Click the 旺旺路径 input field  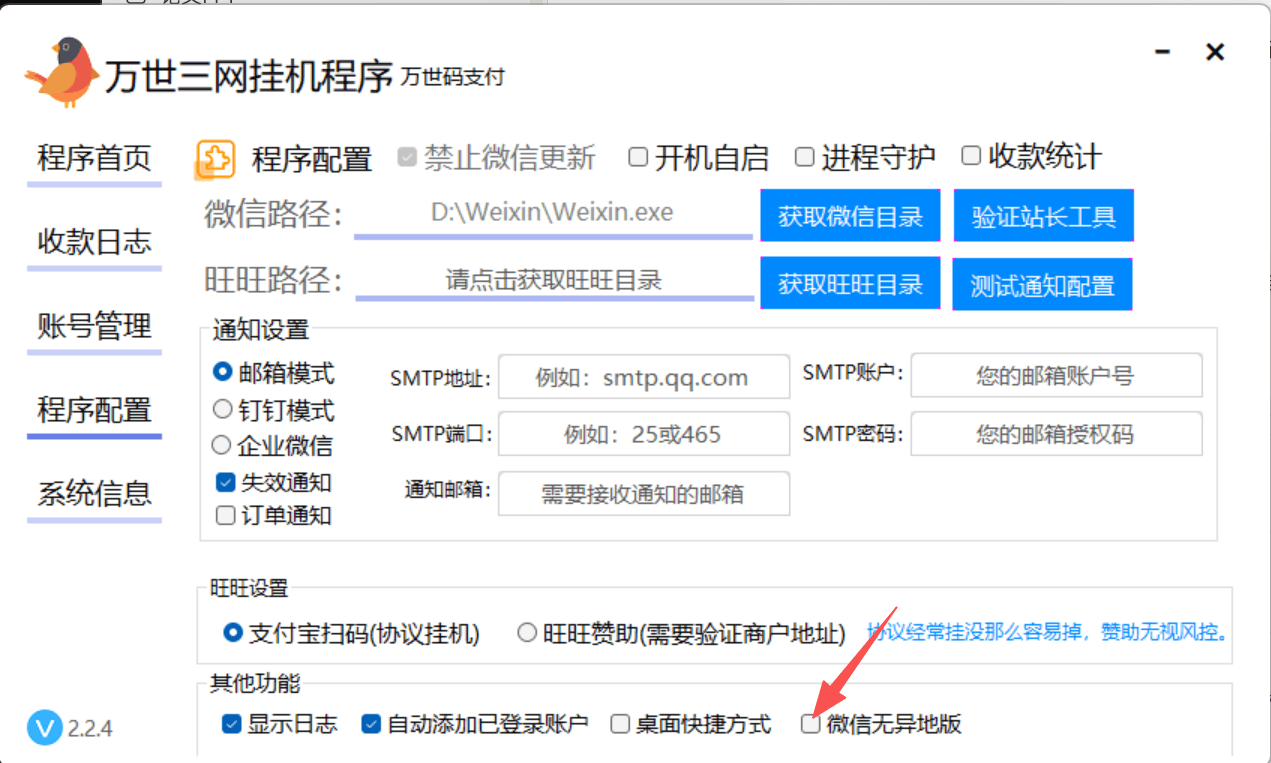point(554,280)
